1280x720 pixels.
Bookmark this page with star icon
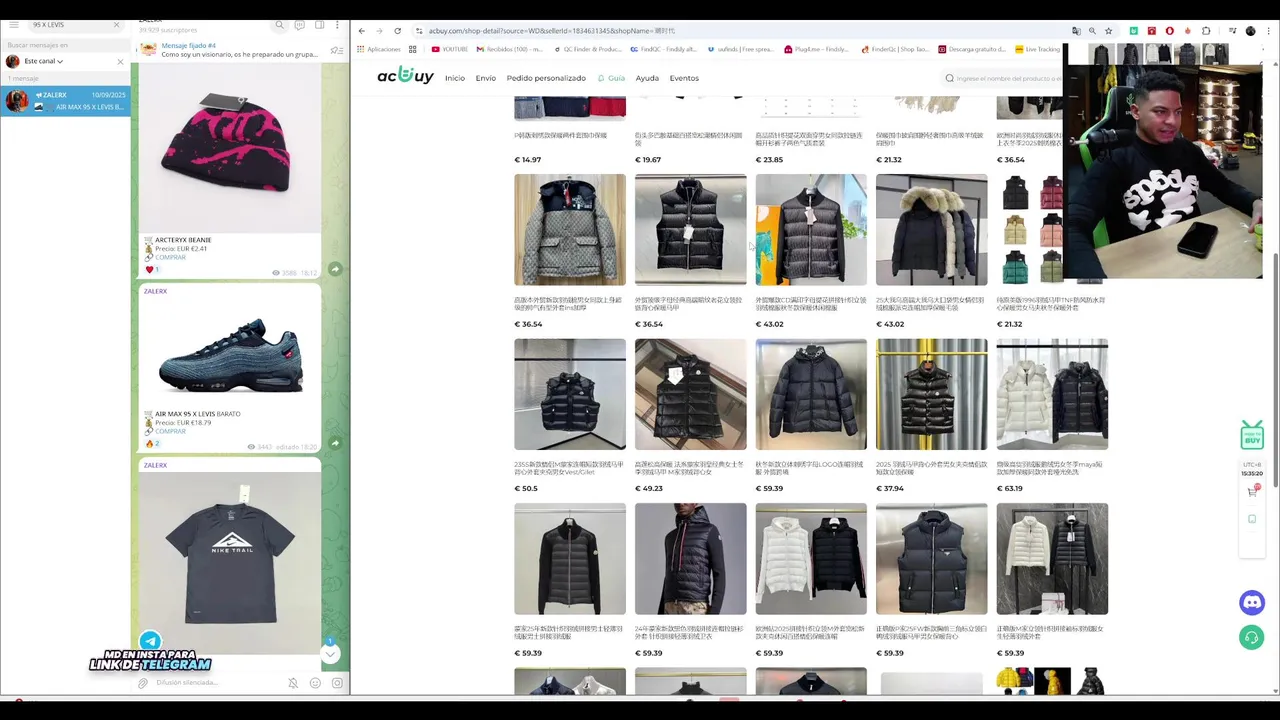1108,31
